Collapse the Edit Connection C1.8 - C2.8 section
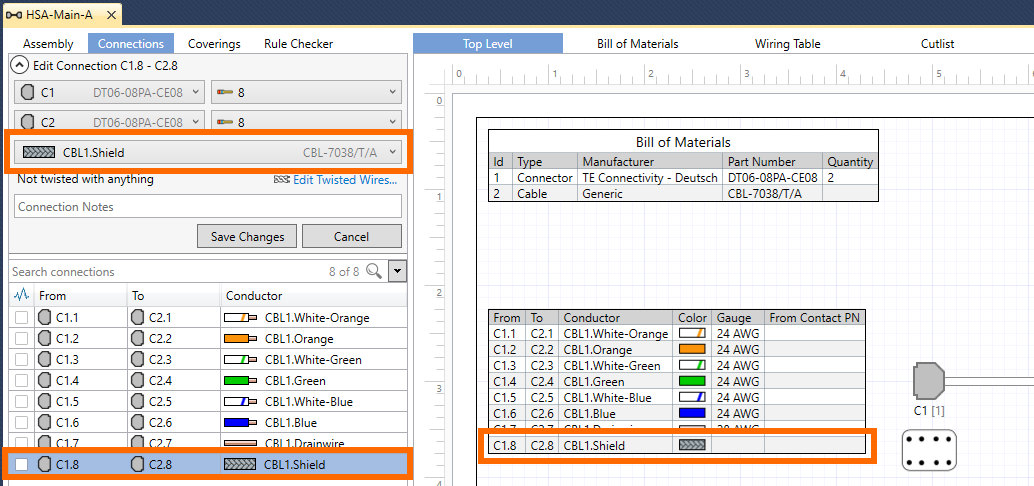 pos(21,65)
